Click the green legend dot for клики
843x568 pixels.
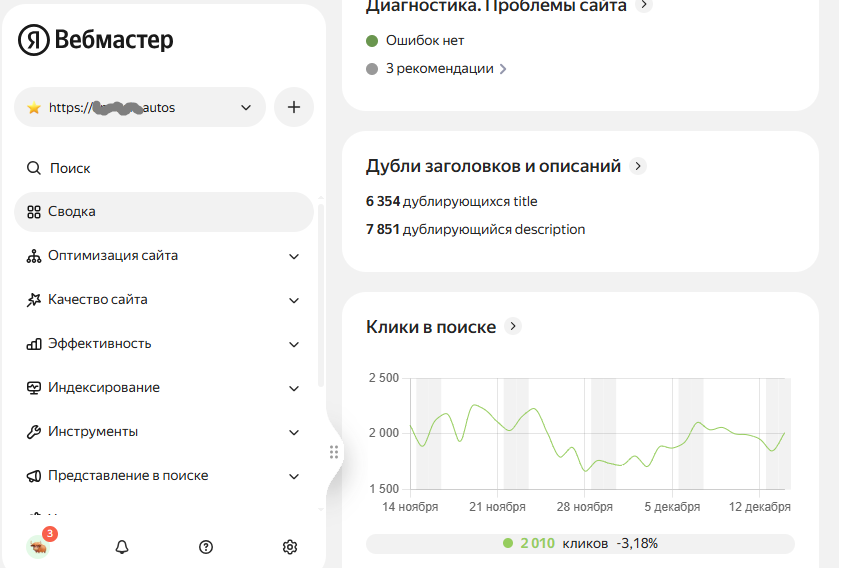pos(508,543)
